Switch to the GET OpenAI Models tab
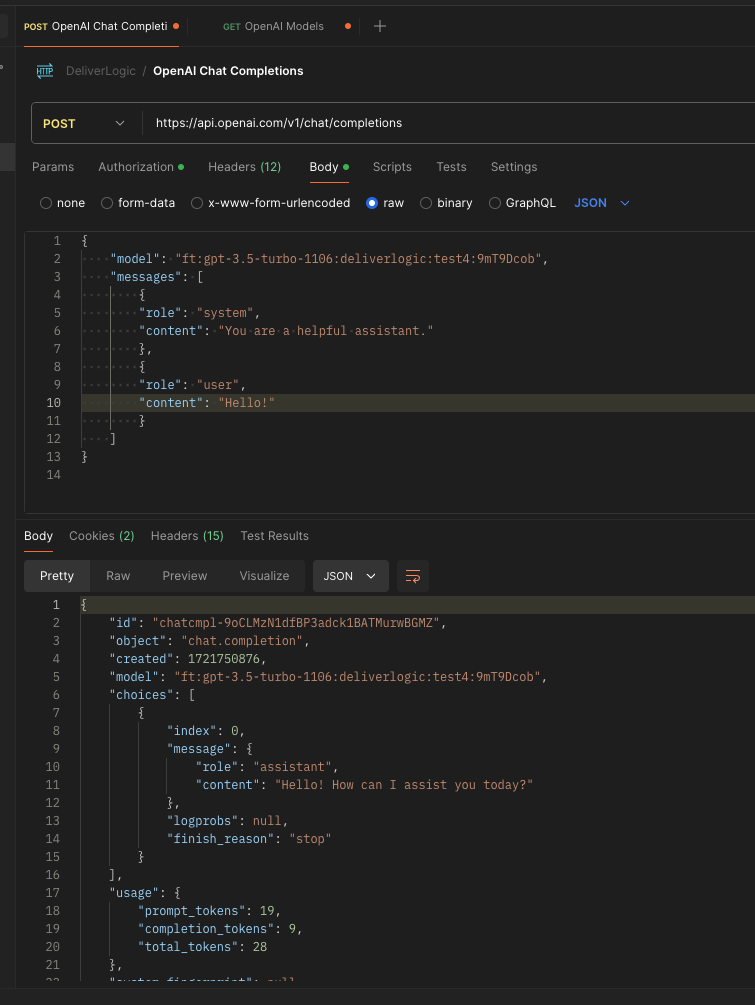Viewport: 755px width, 1005px height. [273, 26]
